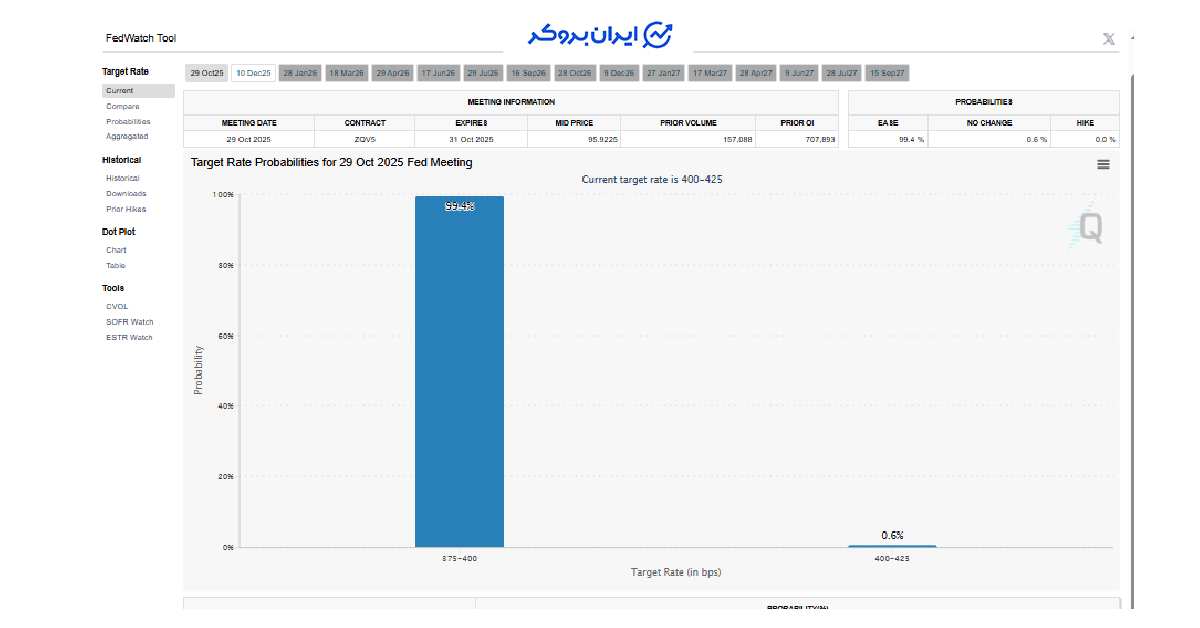This screenshot has height=628, width=1200.
Task: Choose the 17 Jun26 meeting tab
Action: 438,73
